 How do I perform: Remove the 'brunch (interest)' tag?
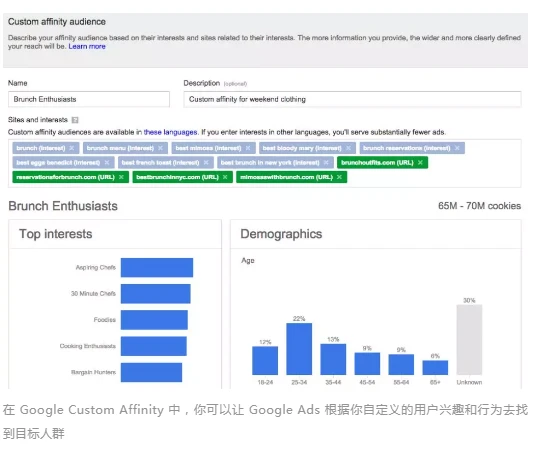pos(72,148)
